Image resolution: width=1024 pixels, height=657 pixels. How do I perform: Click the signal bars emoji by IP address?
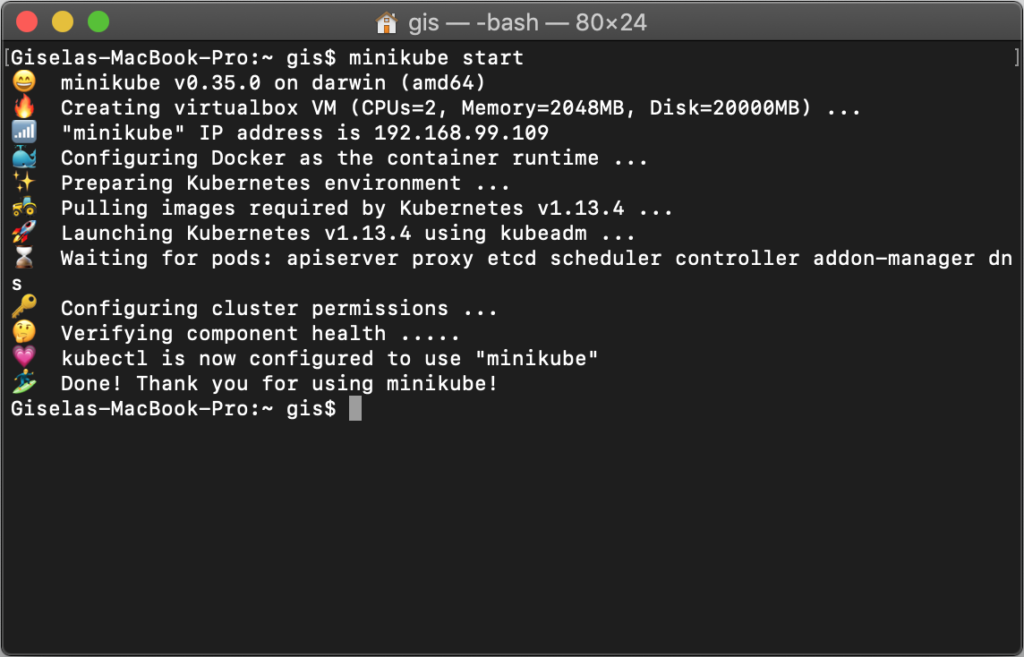[x=24, y=132]
